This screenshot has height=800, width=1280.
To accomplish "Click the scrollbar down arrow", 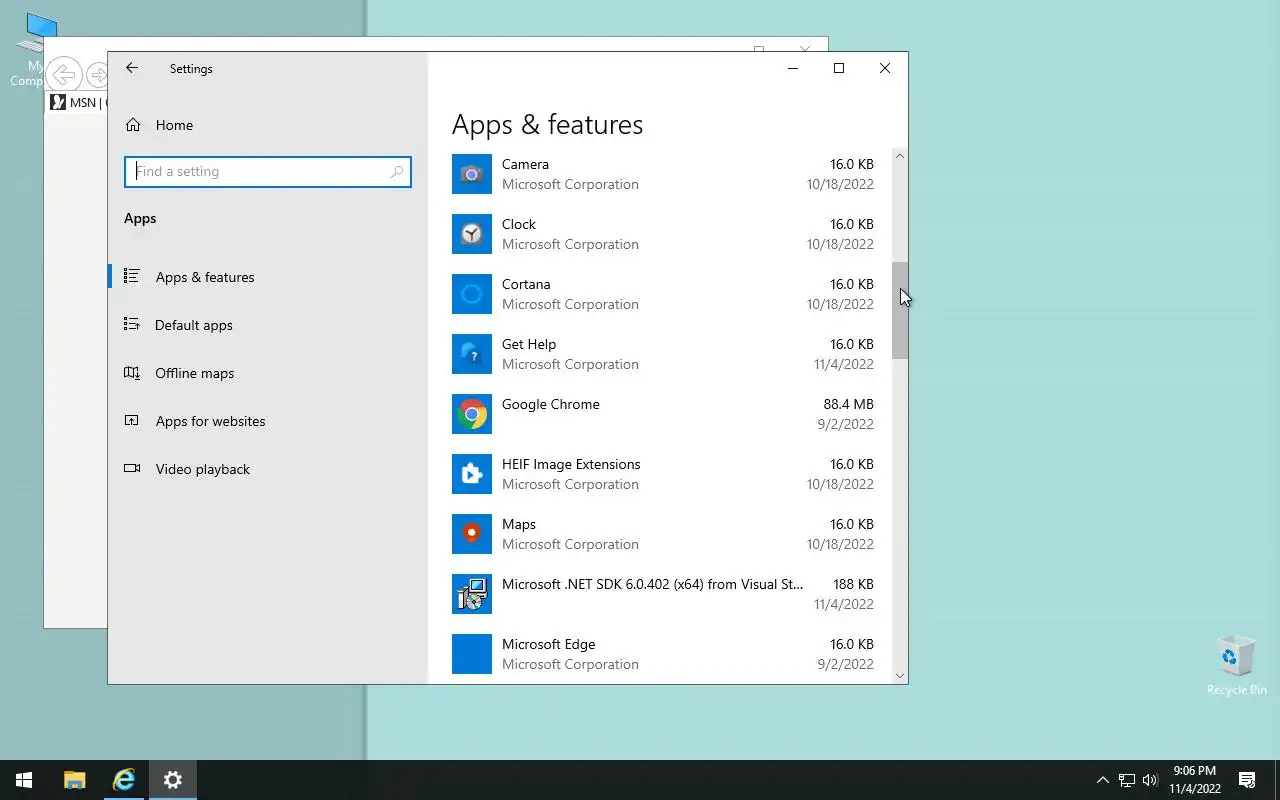I will [x=900, y=676].
